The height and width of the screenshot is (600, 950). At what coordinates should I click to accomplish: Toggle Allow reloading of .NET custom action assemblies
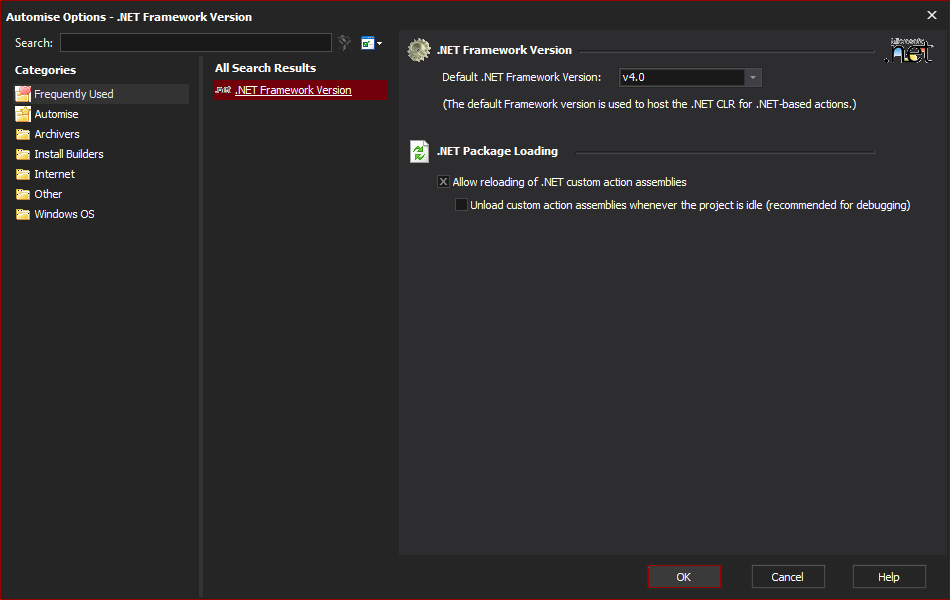443,182
